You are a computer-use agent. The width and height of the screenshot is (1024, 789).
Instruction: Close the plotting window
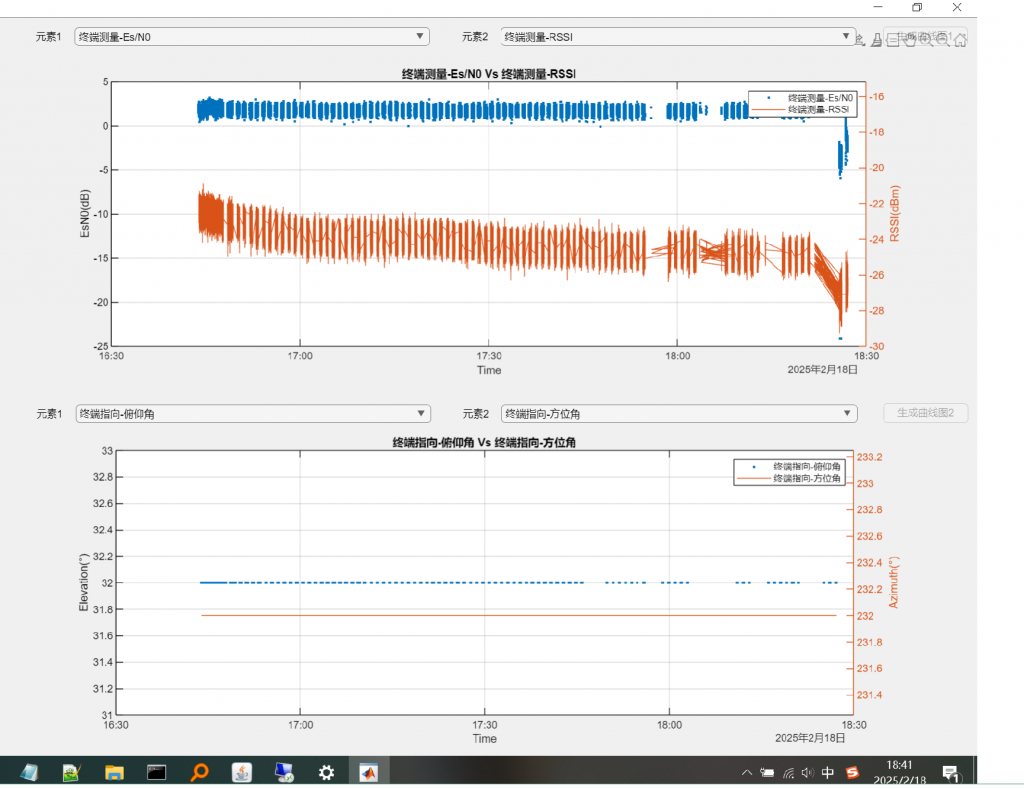pyautogui.click(x=957, y=7)
